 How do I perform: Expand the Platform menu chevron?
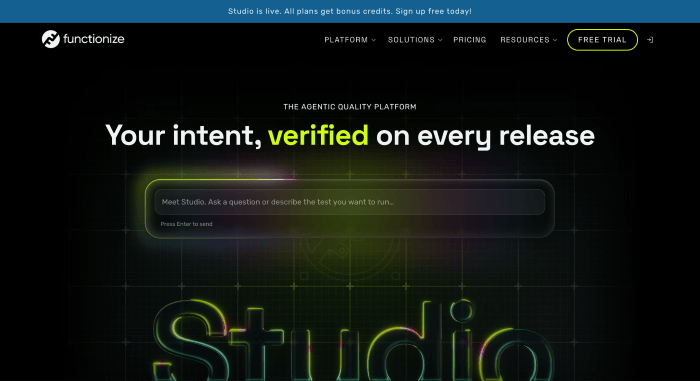pos(374,40)
